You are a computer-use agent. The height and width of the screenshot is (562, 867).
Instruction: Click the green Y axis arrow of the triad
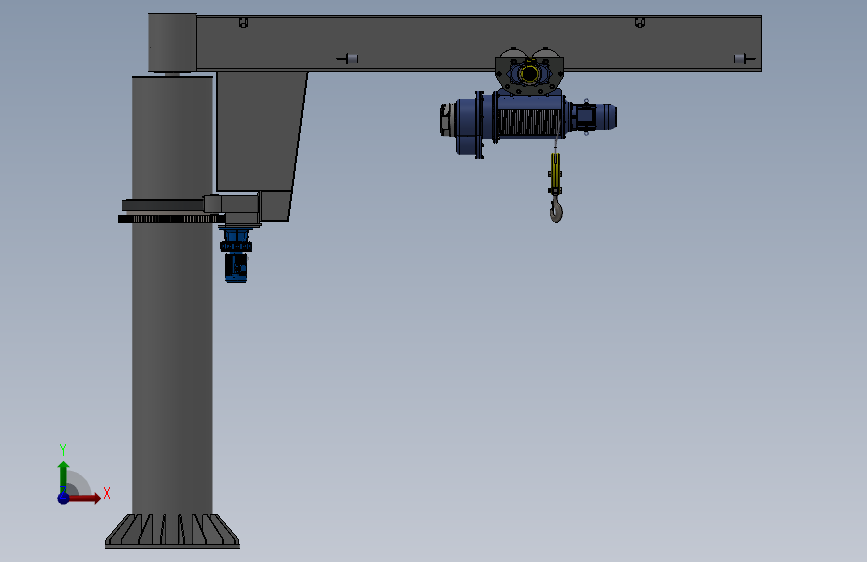click(x=63, y=476)
